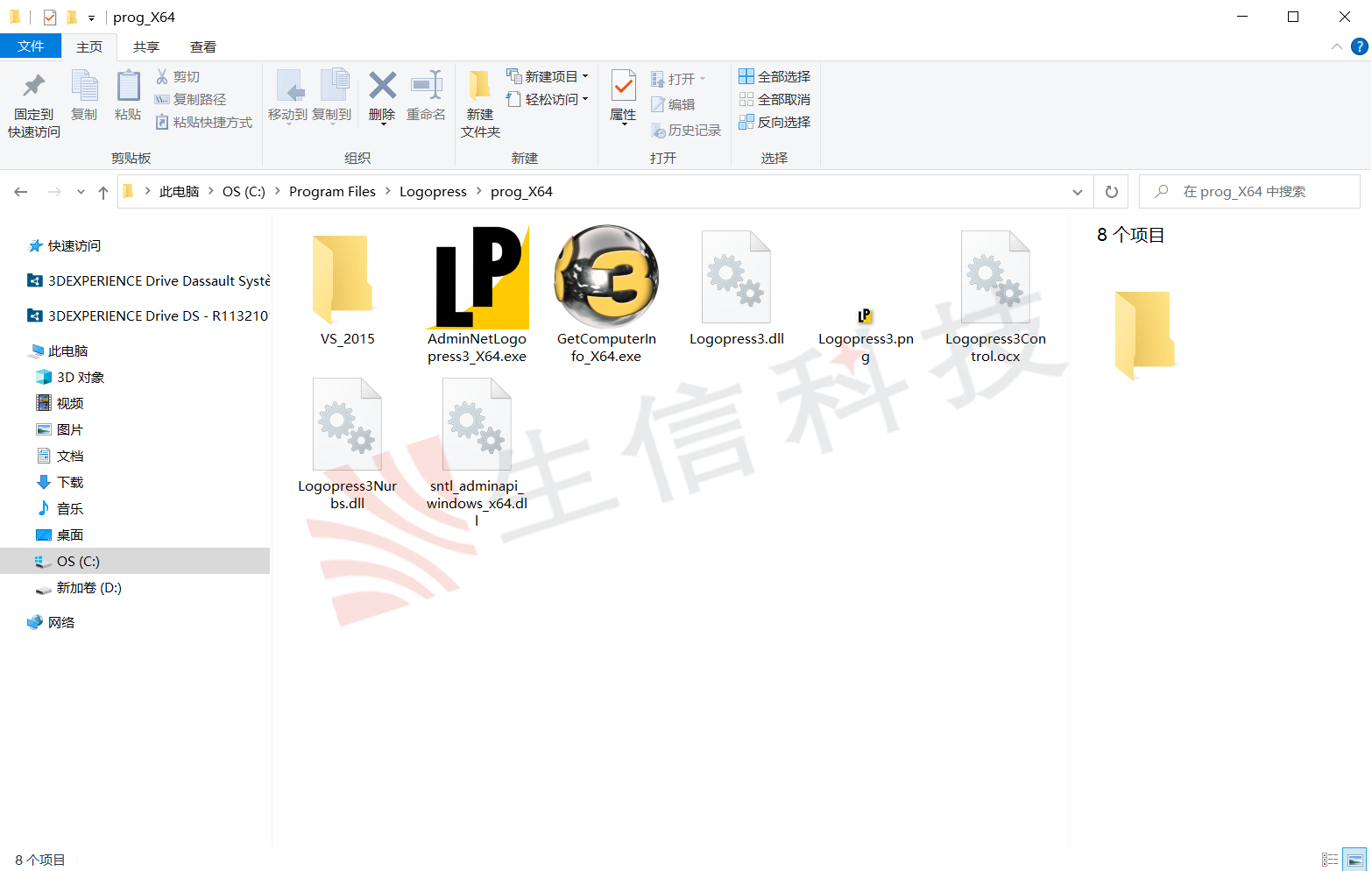Click the search prog_X64 box
The image size is (1372, 871).
(x=1249, y=192)
